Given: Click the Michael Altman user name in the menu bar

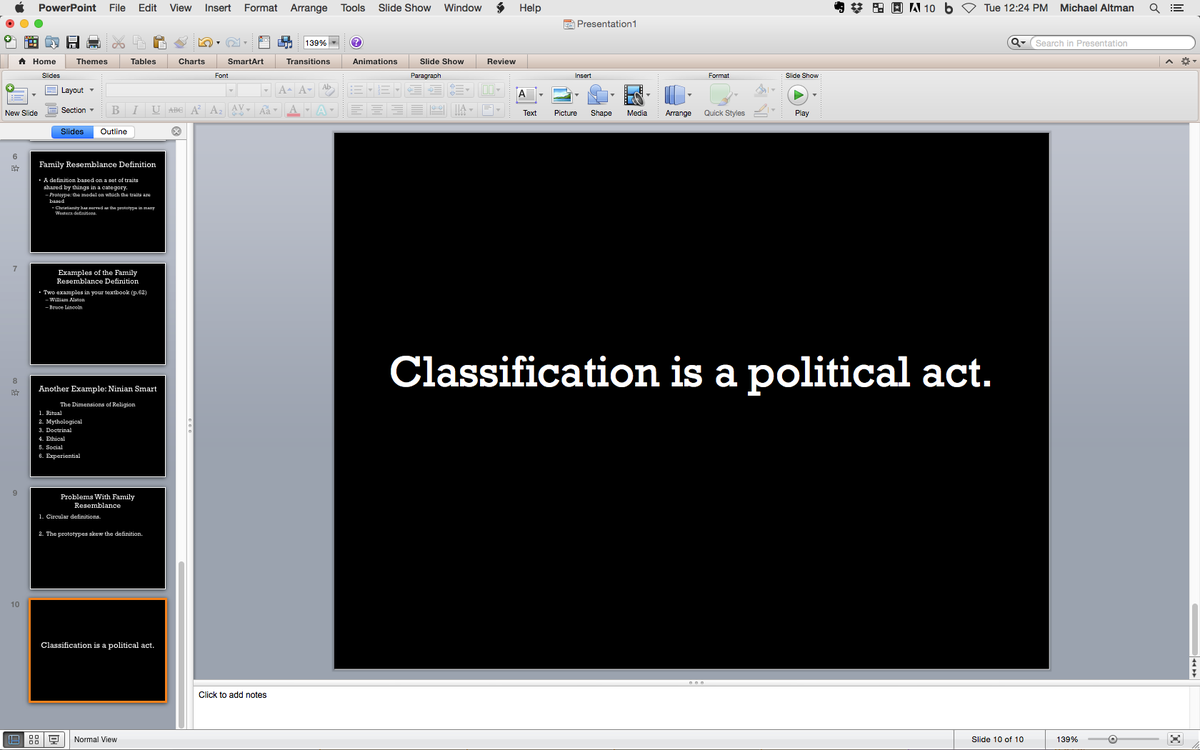Looking at the screenshot, I should coord(1096,8).
